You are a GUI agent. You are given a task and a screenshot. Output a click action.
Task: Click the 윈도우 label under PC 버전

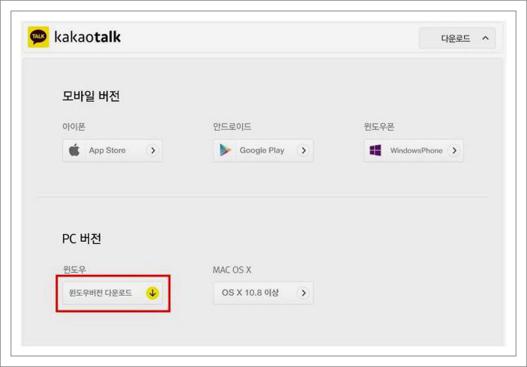(74, 270)
